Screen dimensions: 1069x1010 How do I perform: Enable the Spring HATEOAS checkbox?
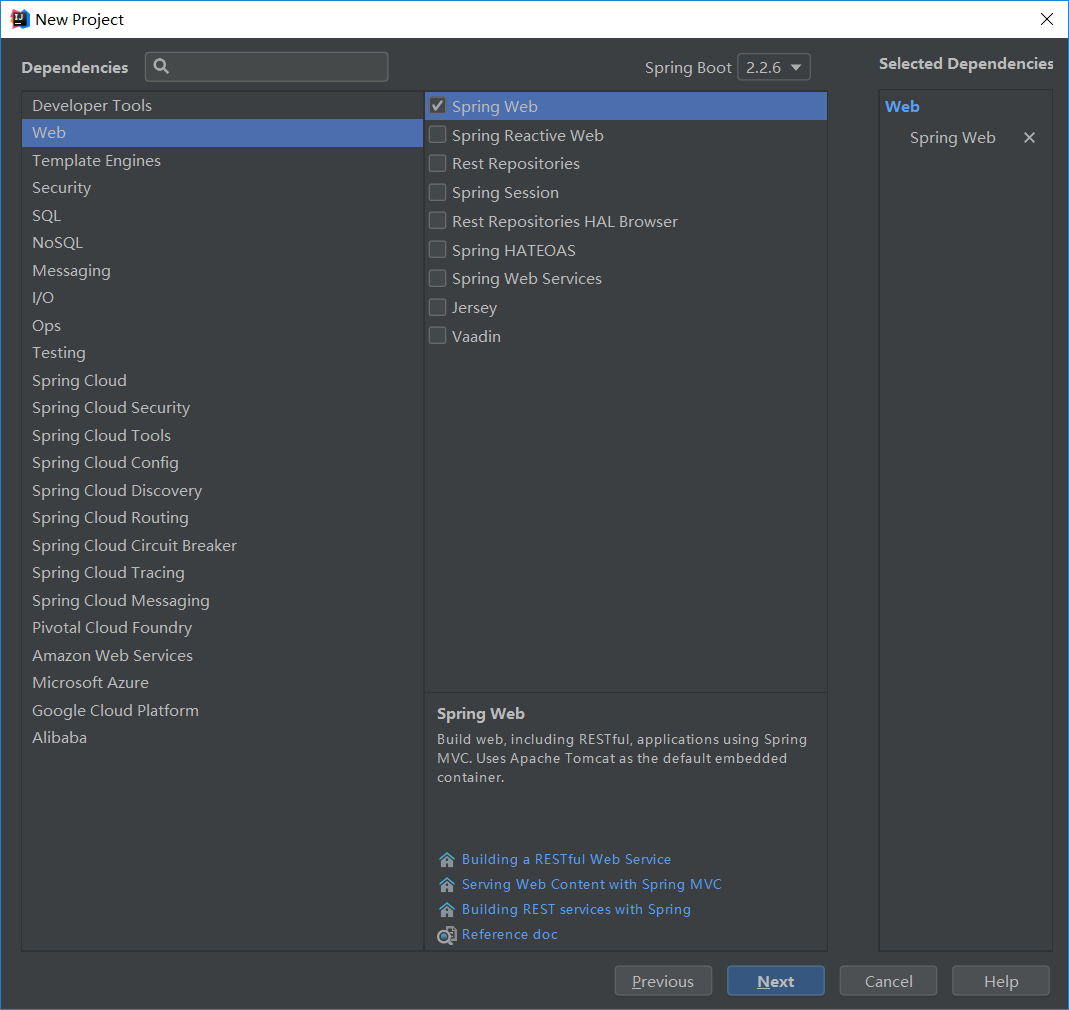[438, 250]
